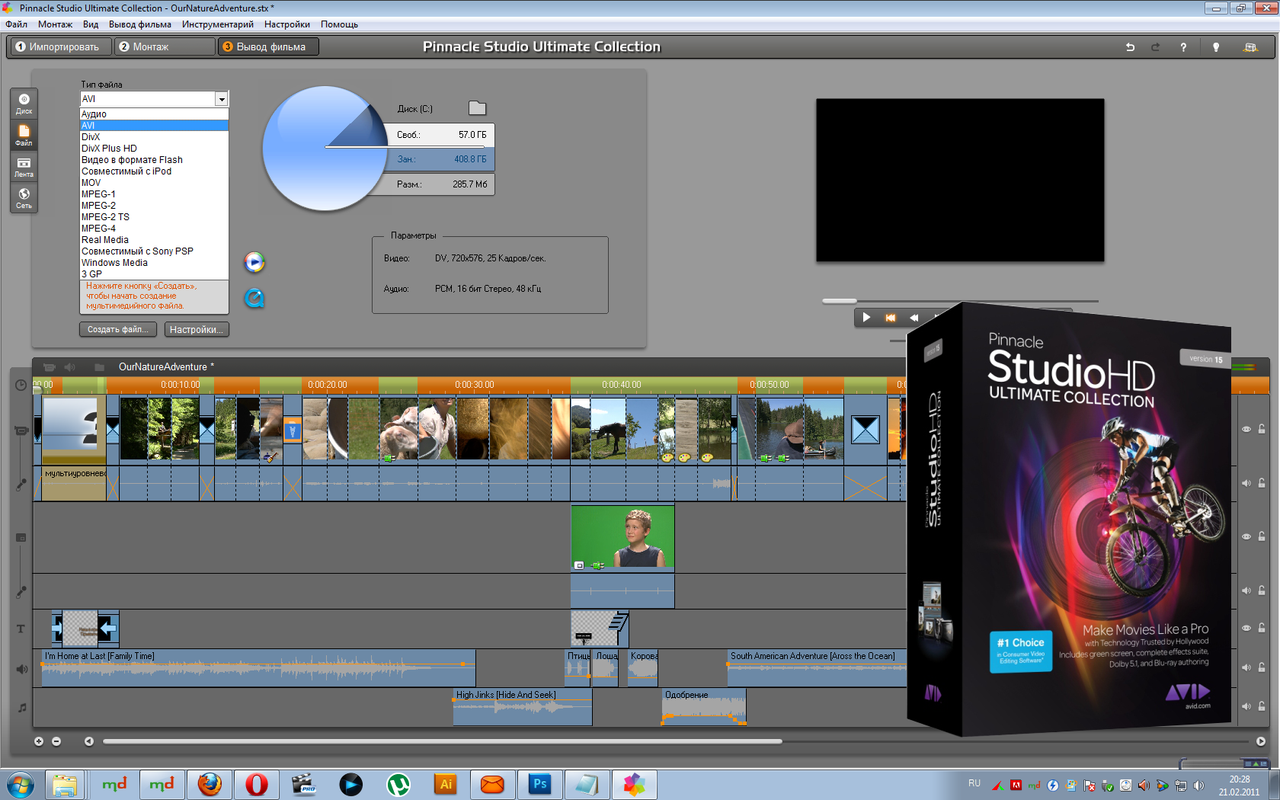Undo the last action in Studio
The image size is (1280, 800).
tap(1130, 47)
